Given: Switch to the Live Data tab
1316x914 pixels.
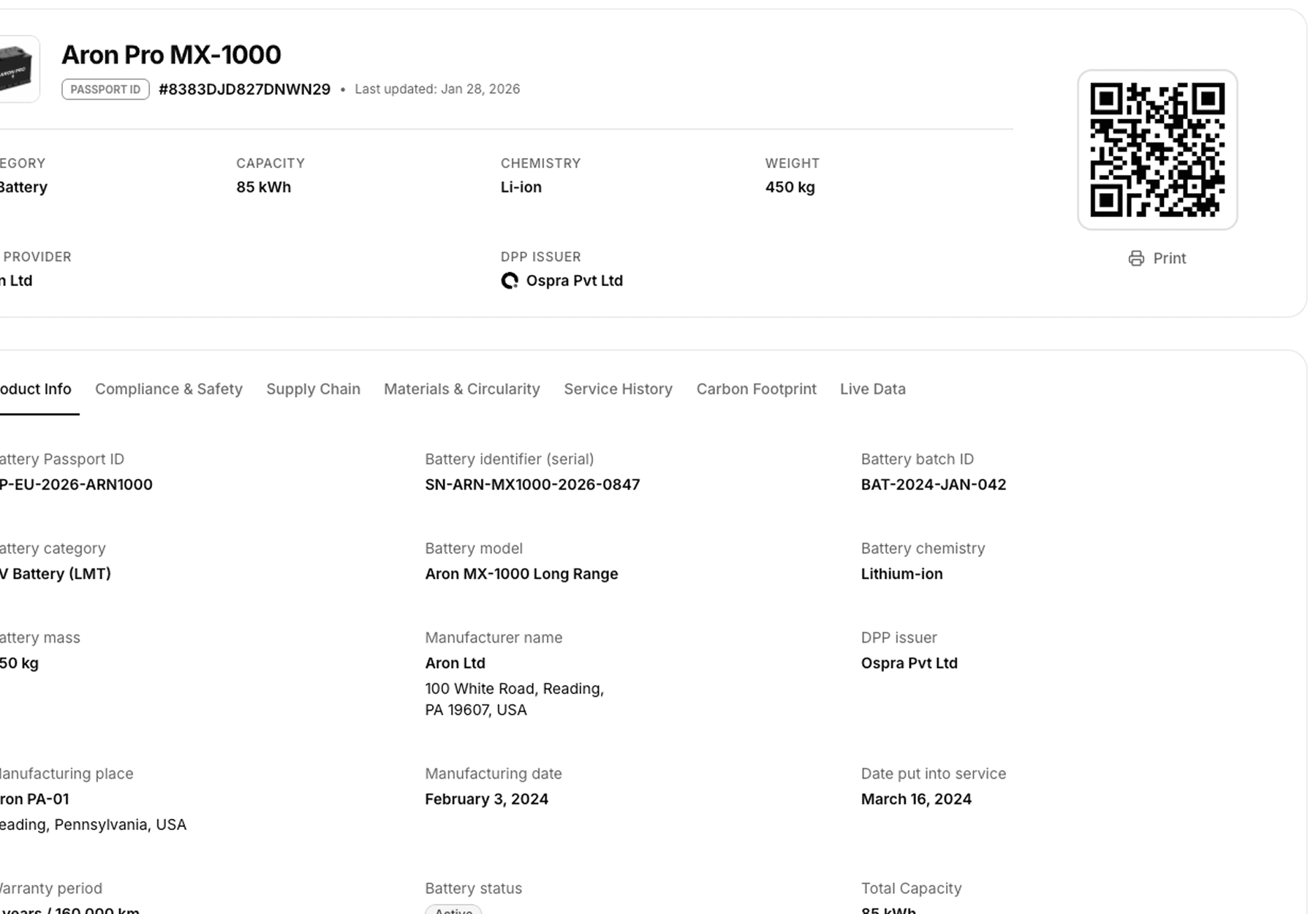Looking at the screenshot, I should [872, 389].
